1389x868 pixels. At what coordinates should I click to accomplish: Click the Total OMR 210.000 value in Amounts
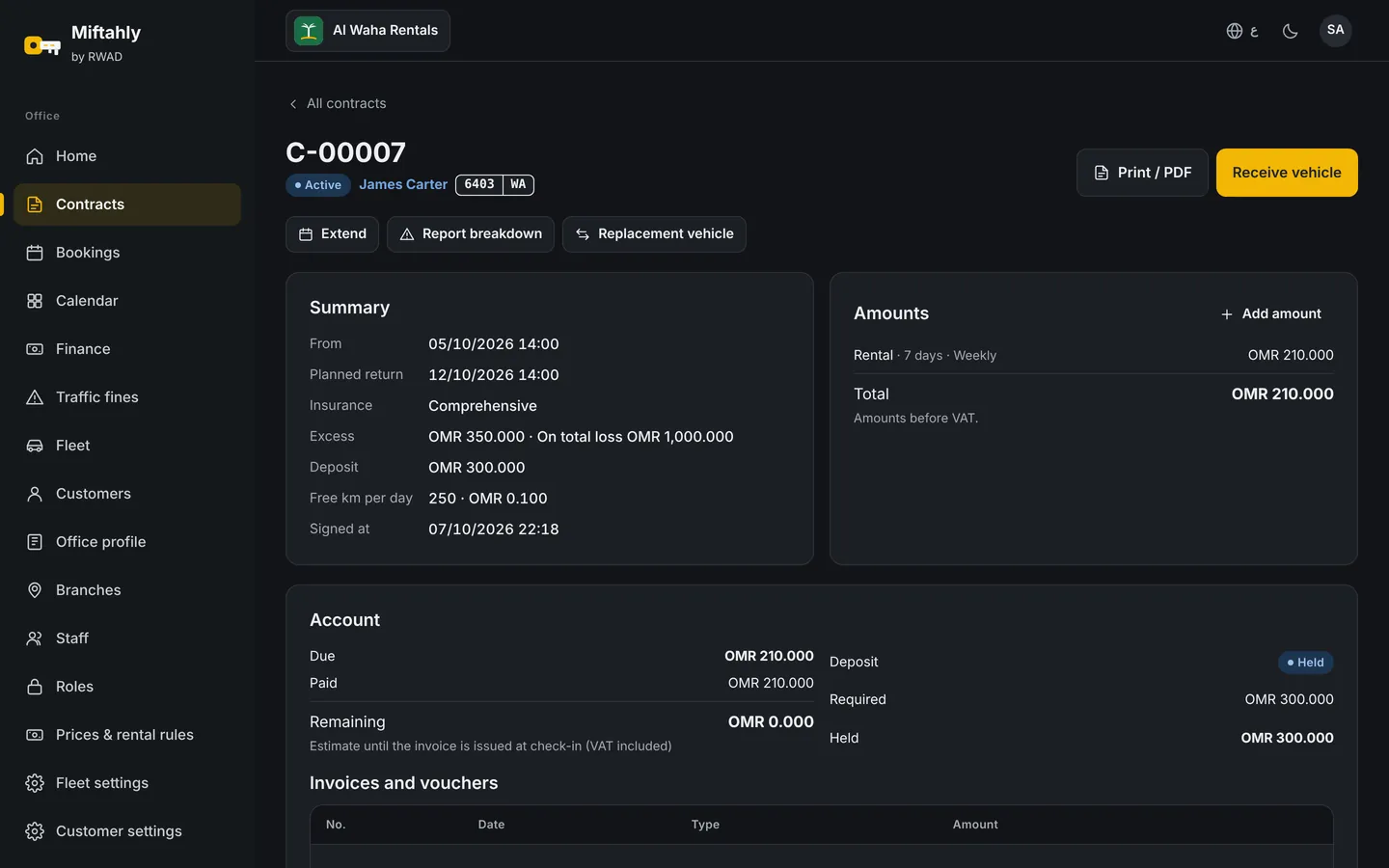coord(1283,393)
